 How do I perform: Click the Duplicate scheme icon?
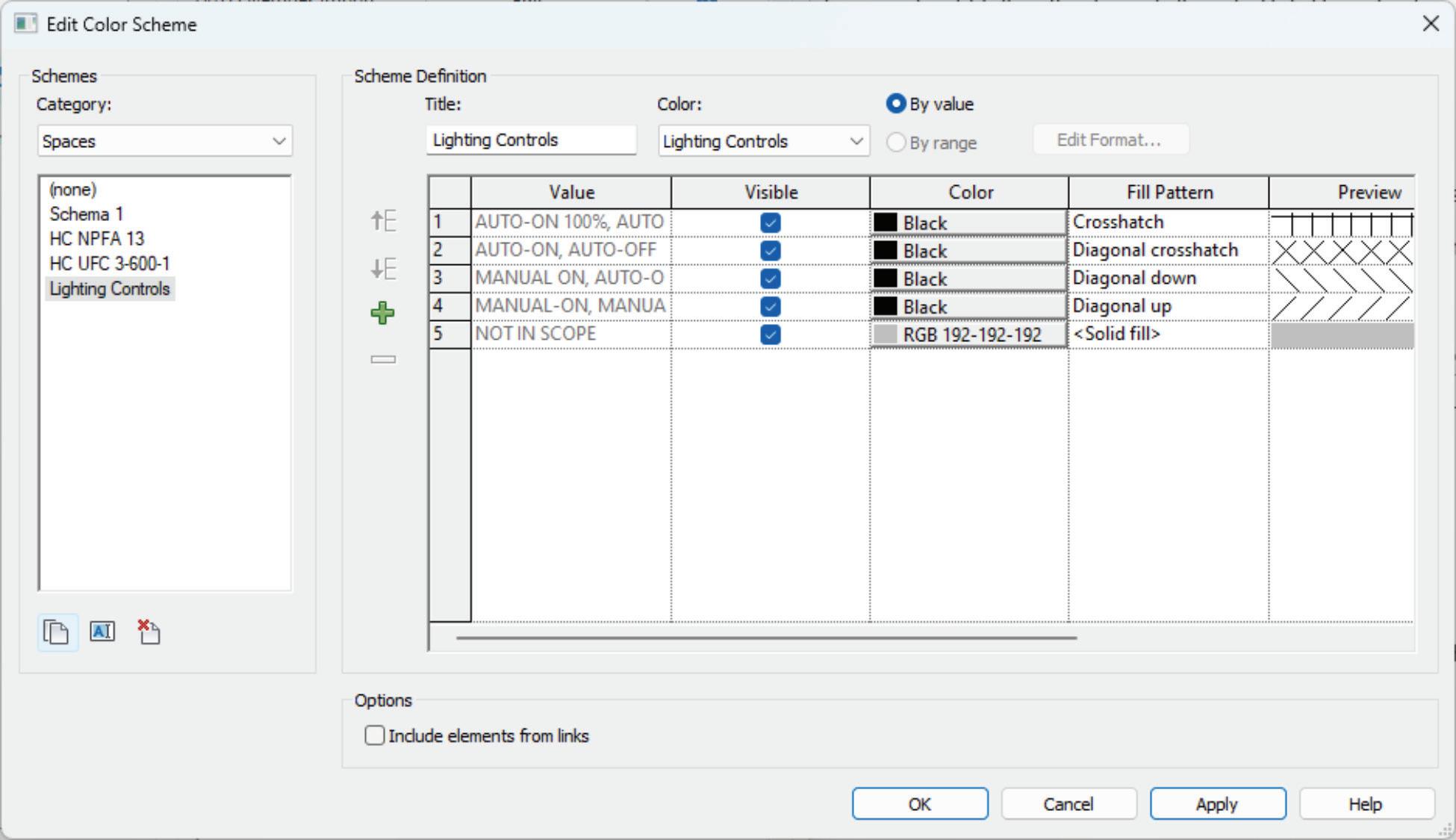pyautogui.click(x=57, y=632)
